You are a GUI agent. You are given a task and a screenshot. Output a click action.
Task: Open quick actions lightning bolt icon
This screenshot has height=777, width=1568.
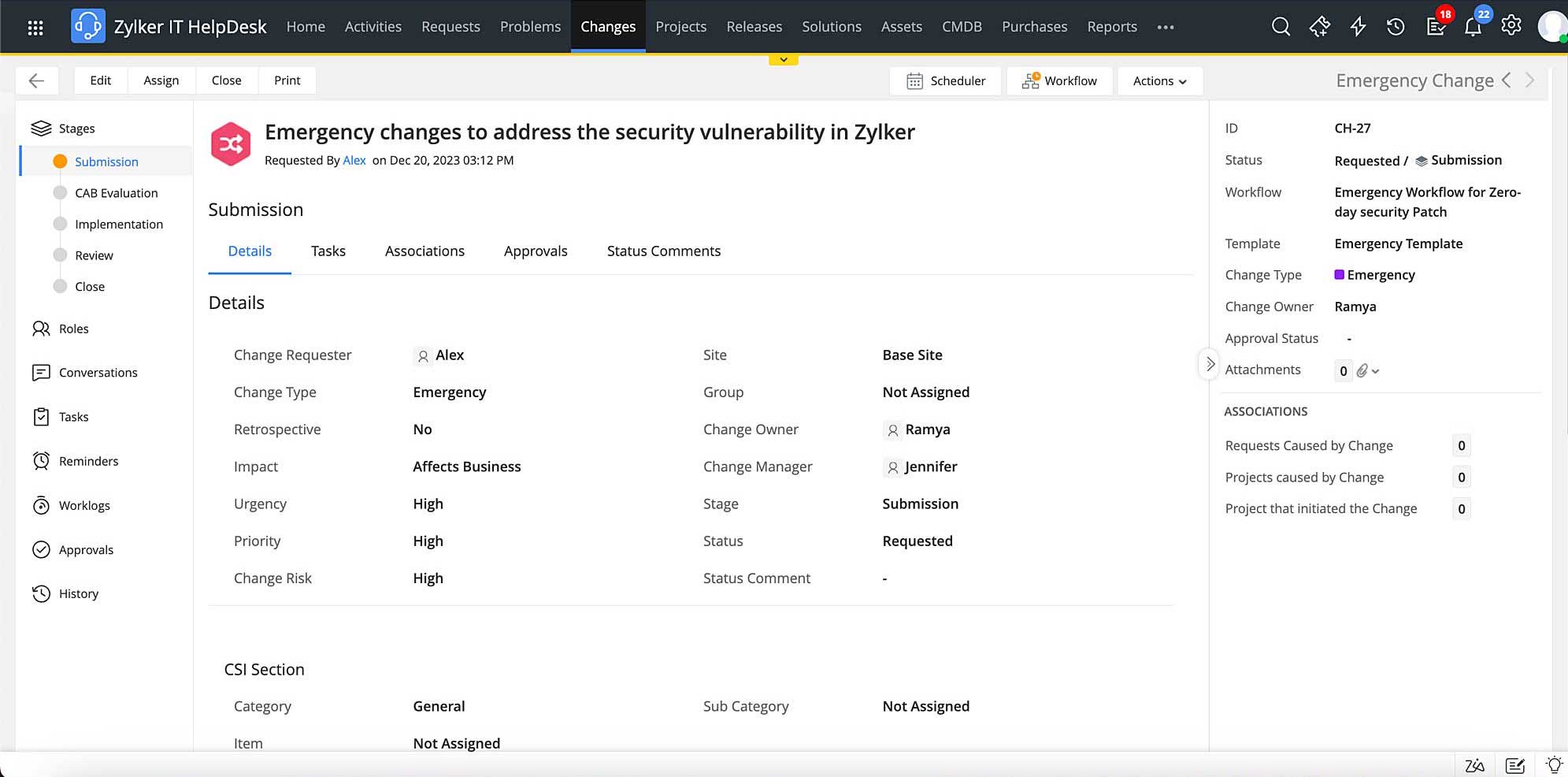(x=1358, y=27)
